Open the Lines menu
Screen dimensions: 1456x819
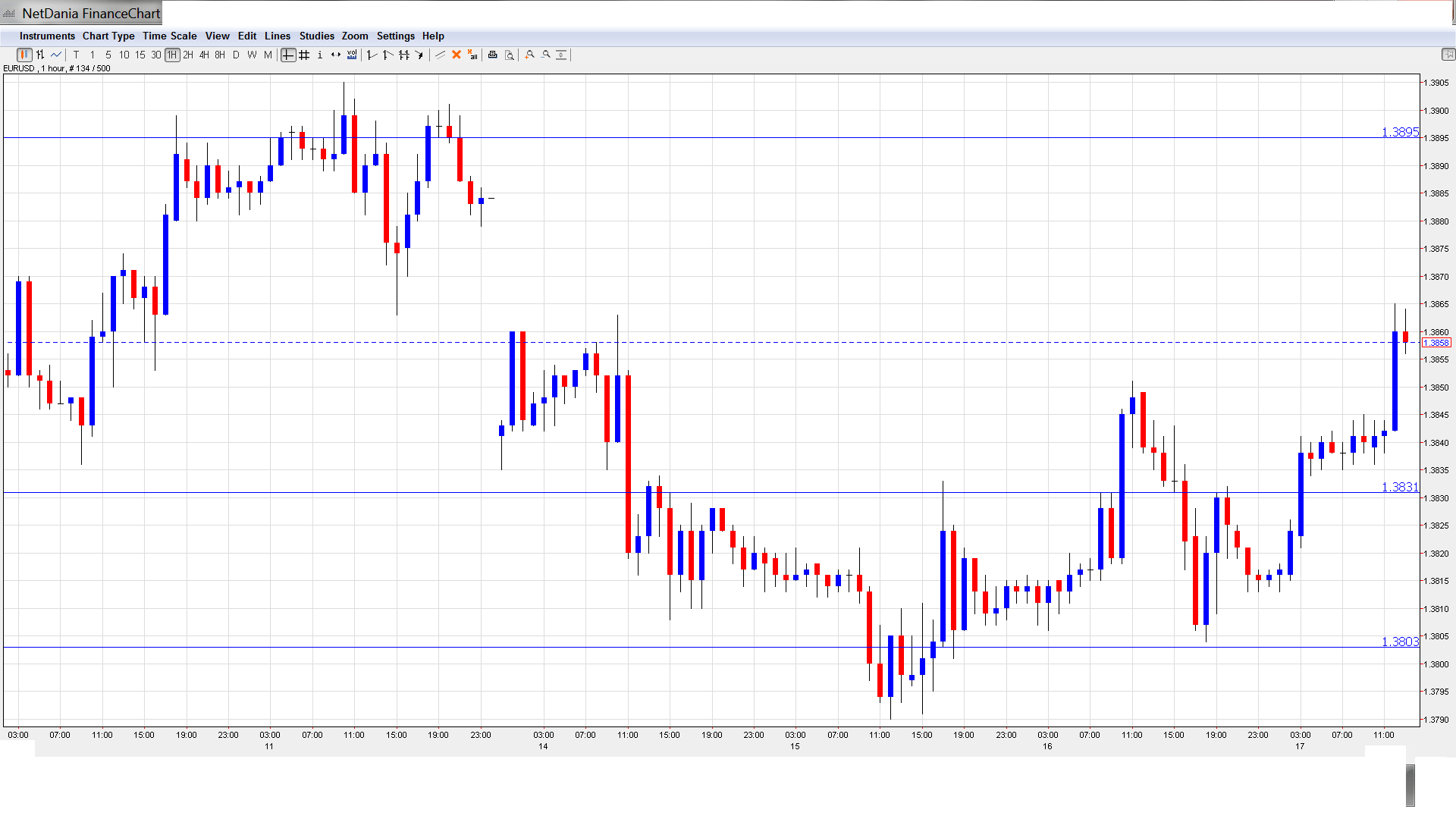coord(278,36)
